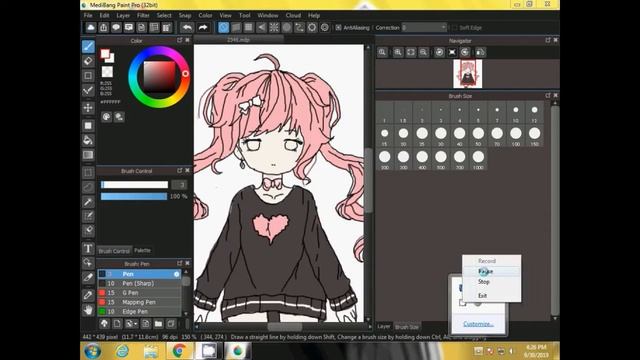Viewport: 640px width, 360px height.
Task: Select the Move tool with cross arrows
Action: click(x=88, y=108)
